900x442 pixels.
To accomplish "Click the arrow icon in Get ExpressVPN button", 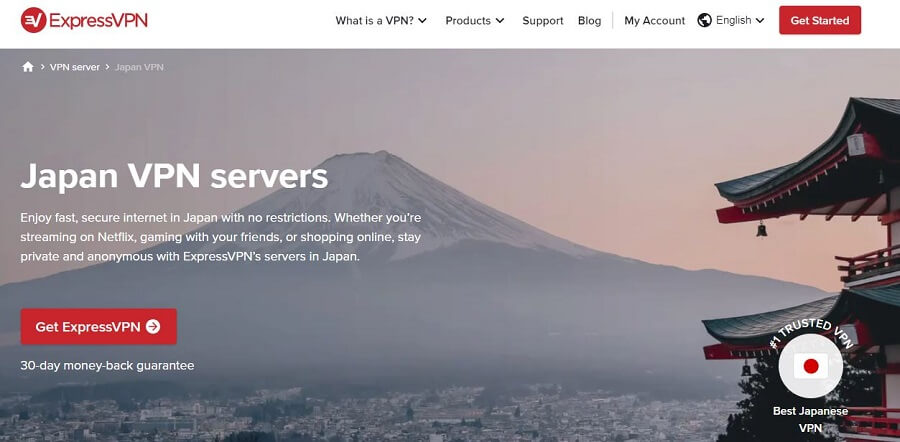I will click(153, 327).
